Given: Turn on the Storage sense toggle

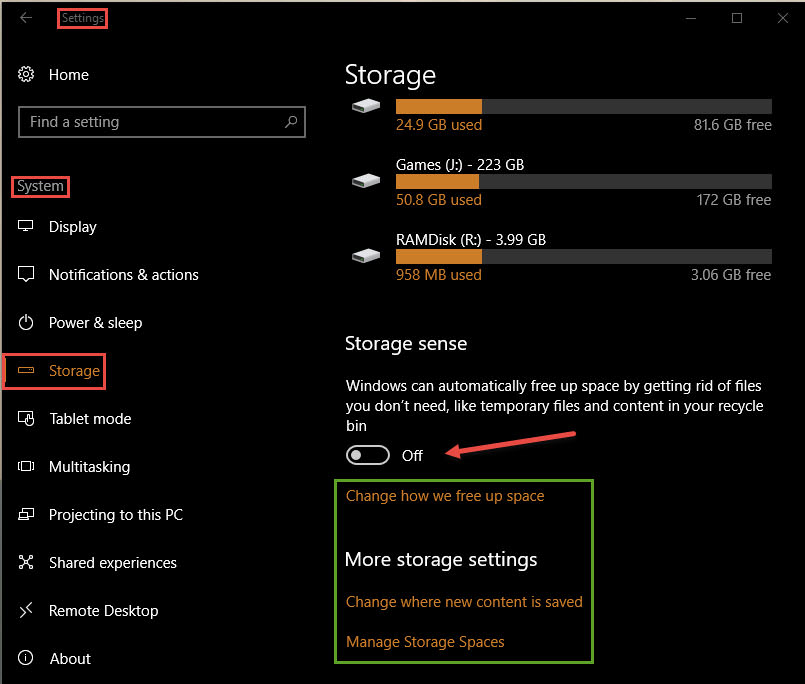Looking at the screenshot, I should (368, 455).
